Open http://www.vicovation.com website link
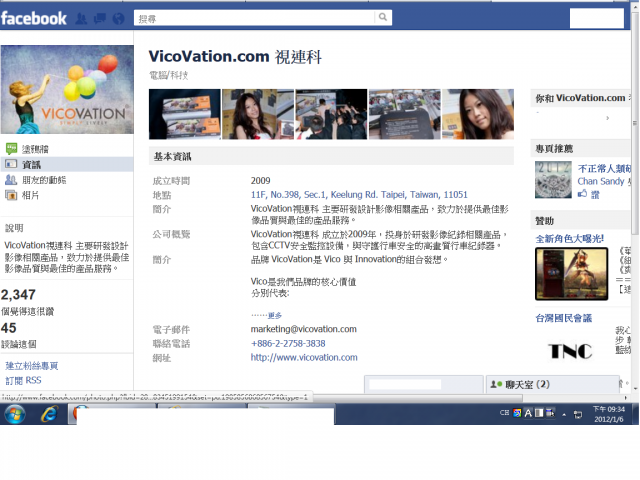Viewport: 640px width, 480px height. coord(304,358)
